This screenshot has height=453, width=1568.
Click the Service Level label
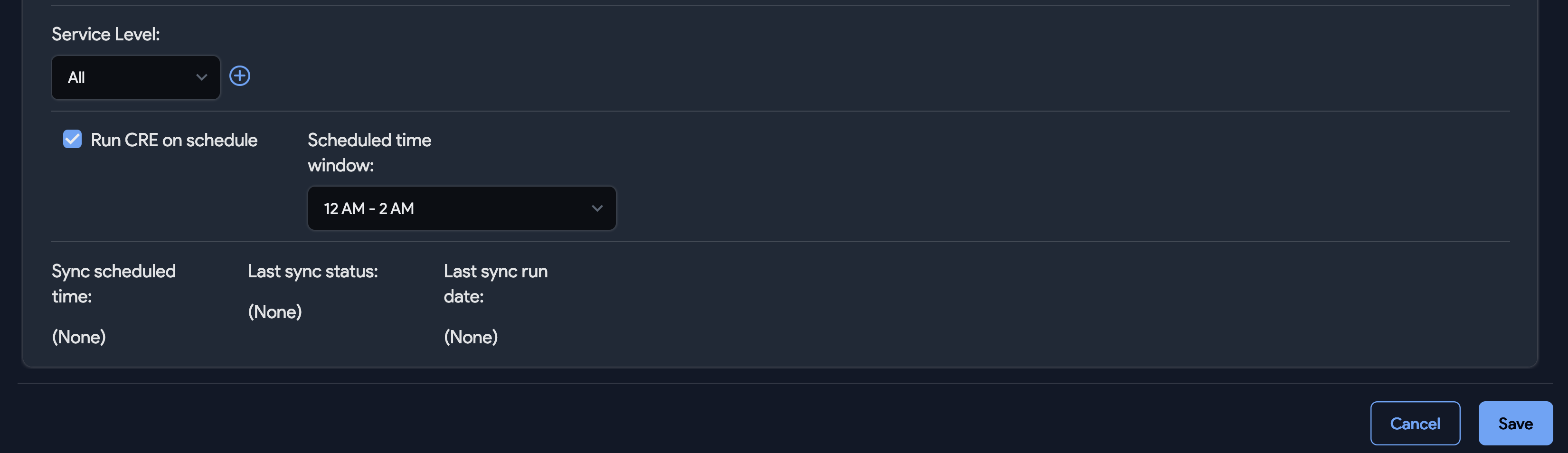[x=105, y=34]
